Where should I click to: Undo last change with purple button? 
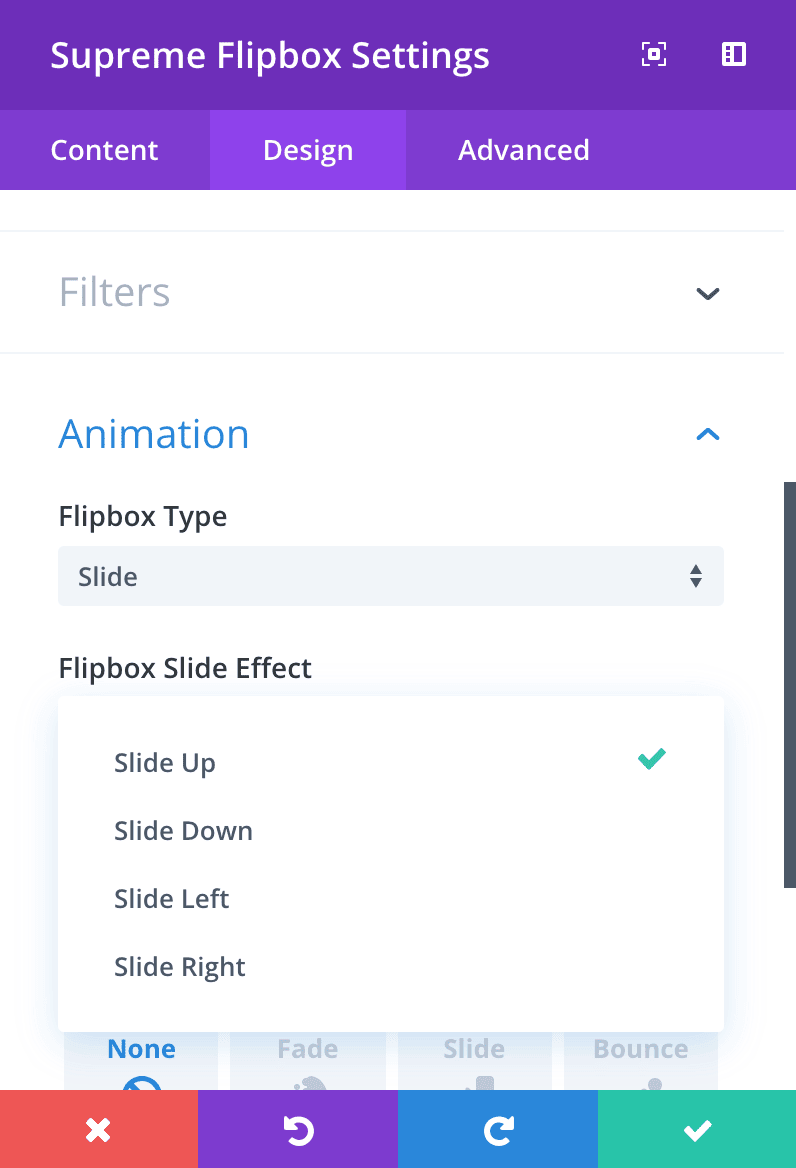click(x=298, y=1129)
